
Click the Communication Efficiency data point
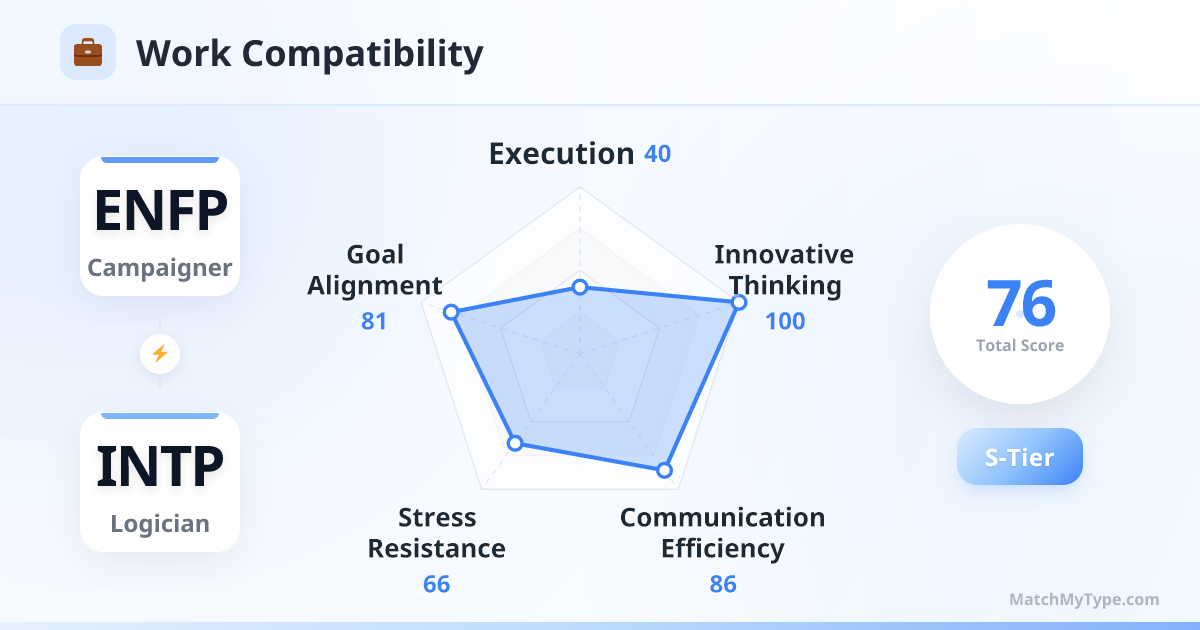coord(663,469)
